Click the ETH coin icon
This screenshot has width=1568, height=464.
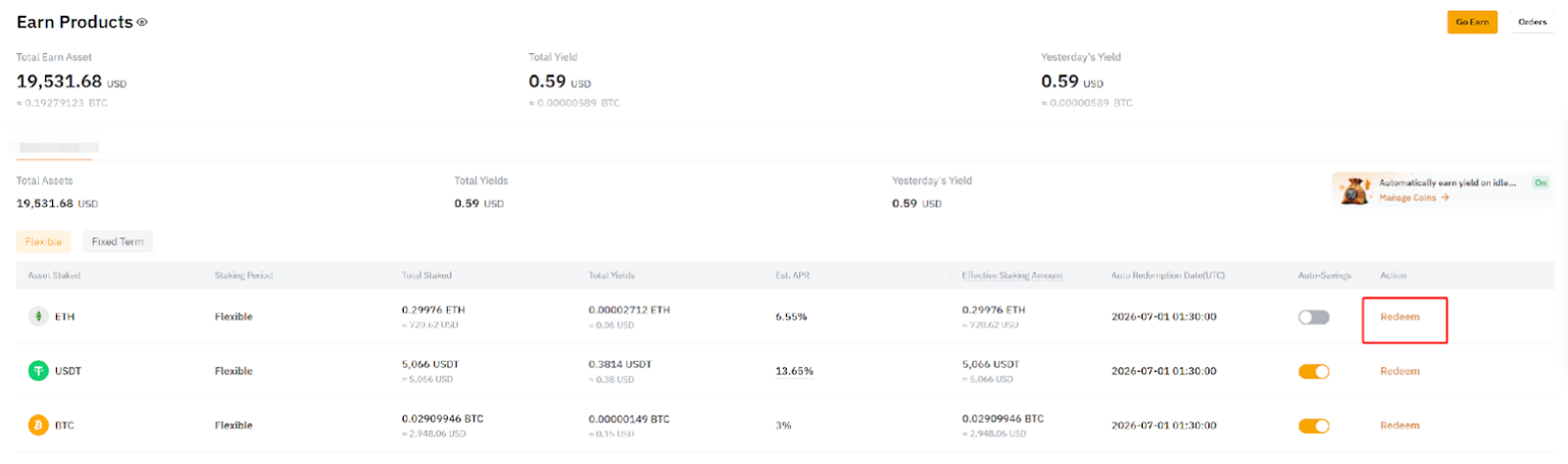(x=38, y=317)
